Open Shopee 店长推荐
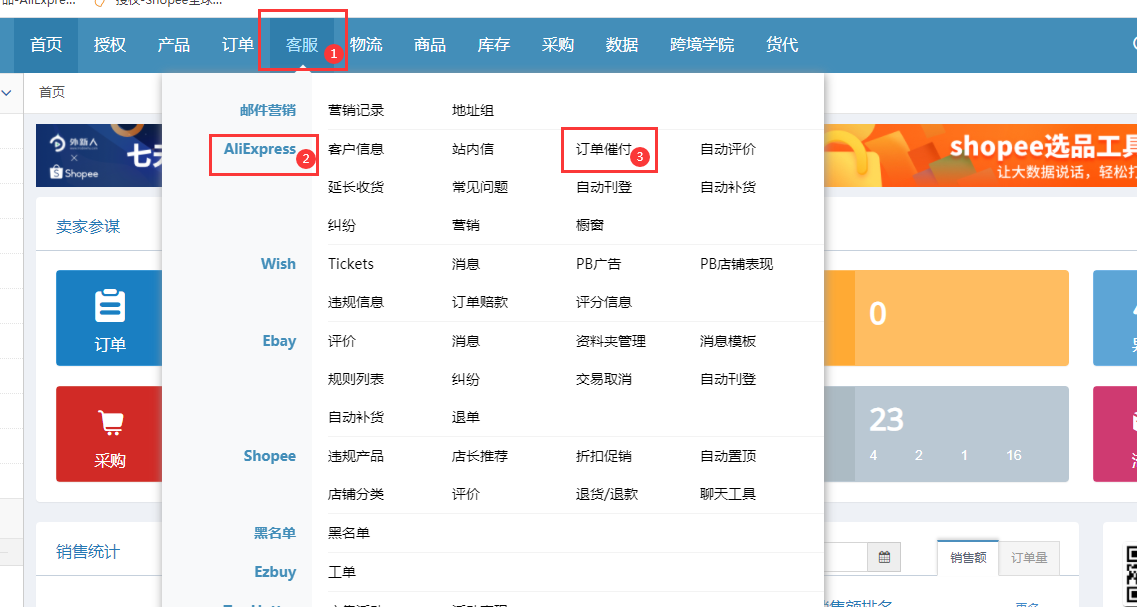Screen dimensions: 1137x607 [479, 456]
